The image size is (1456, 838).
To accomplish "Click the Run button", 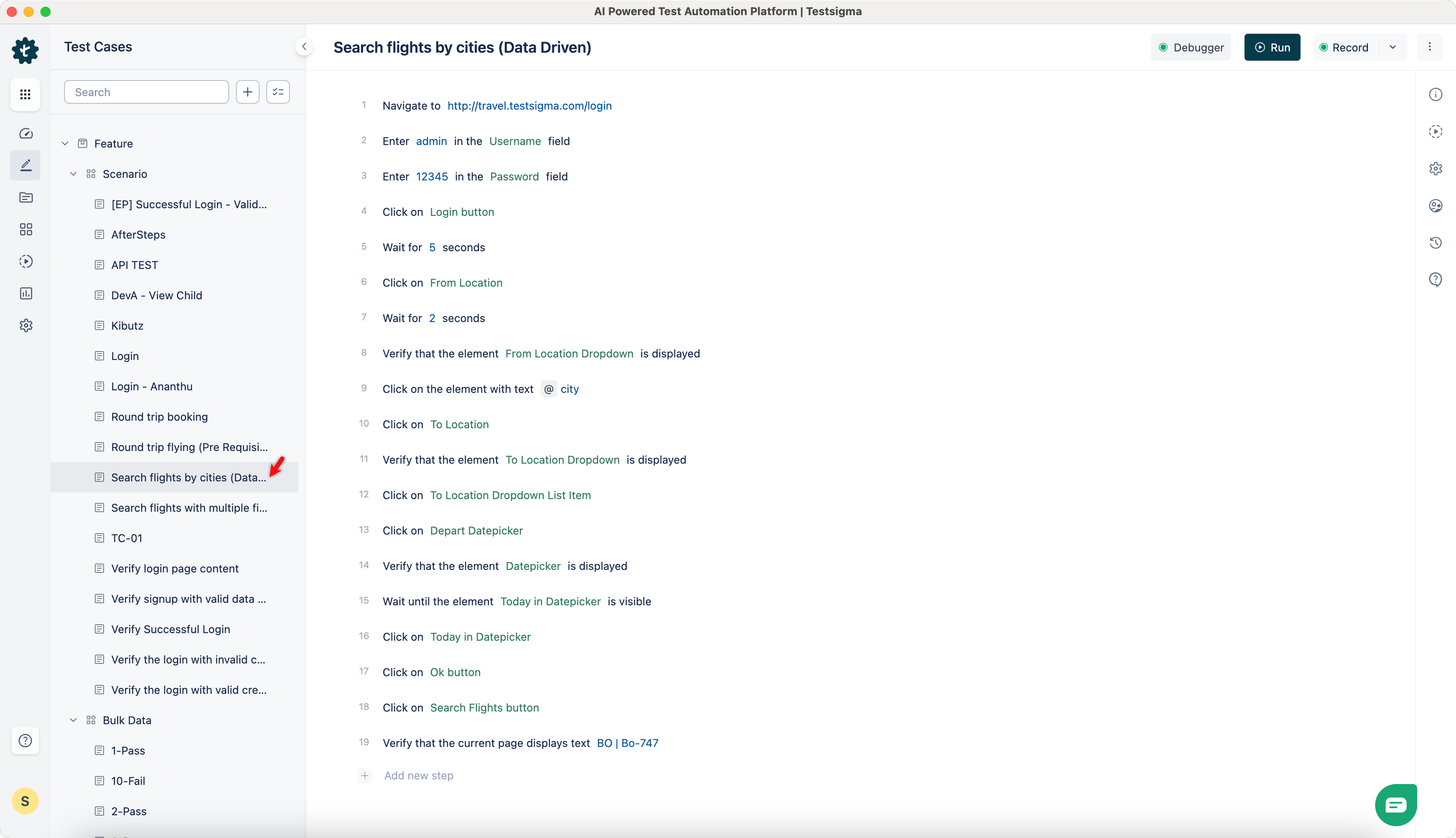I will point(1271,47).
